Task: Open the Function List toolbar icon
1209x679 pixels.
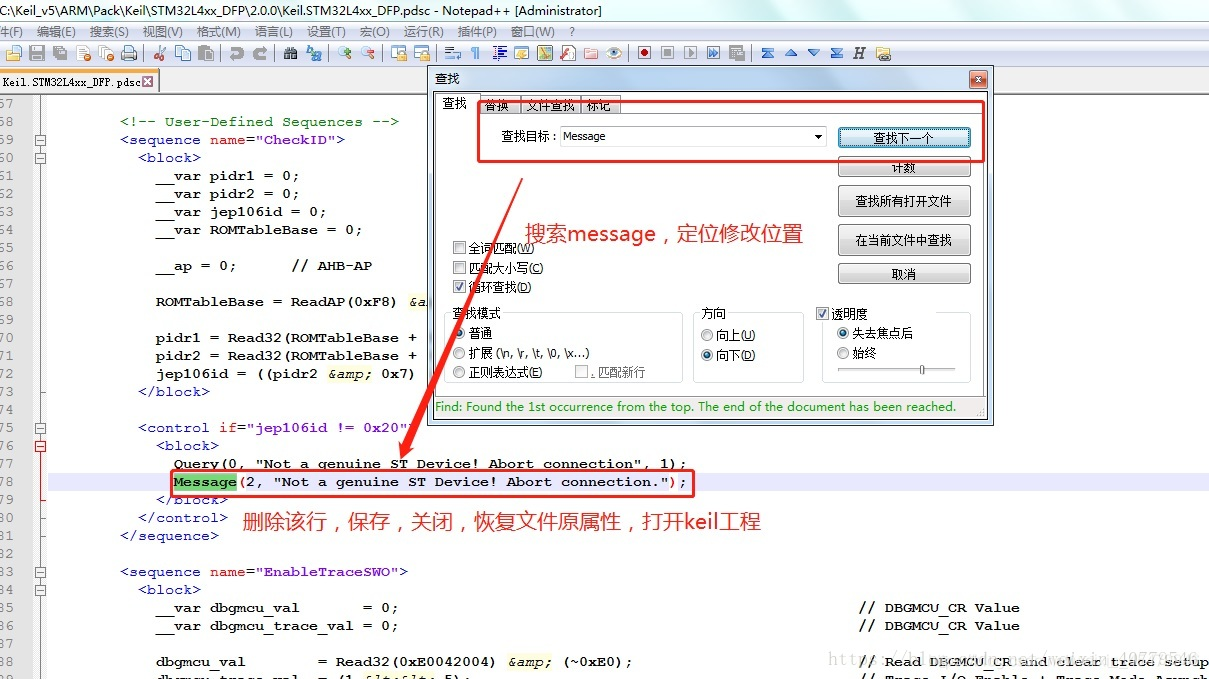Action: [x=567, y=52]
